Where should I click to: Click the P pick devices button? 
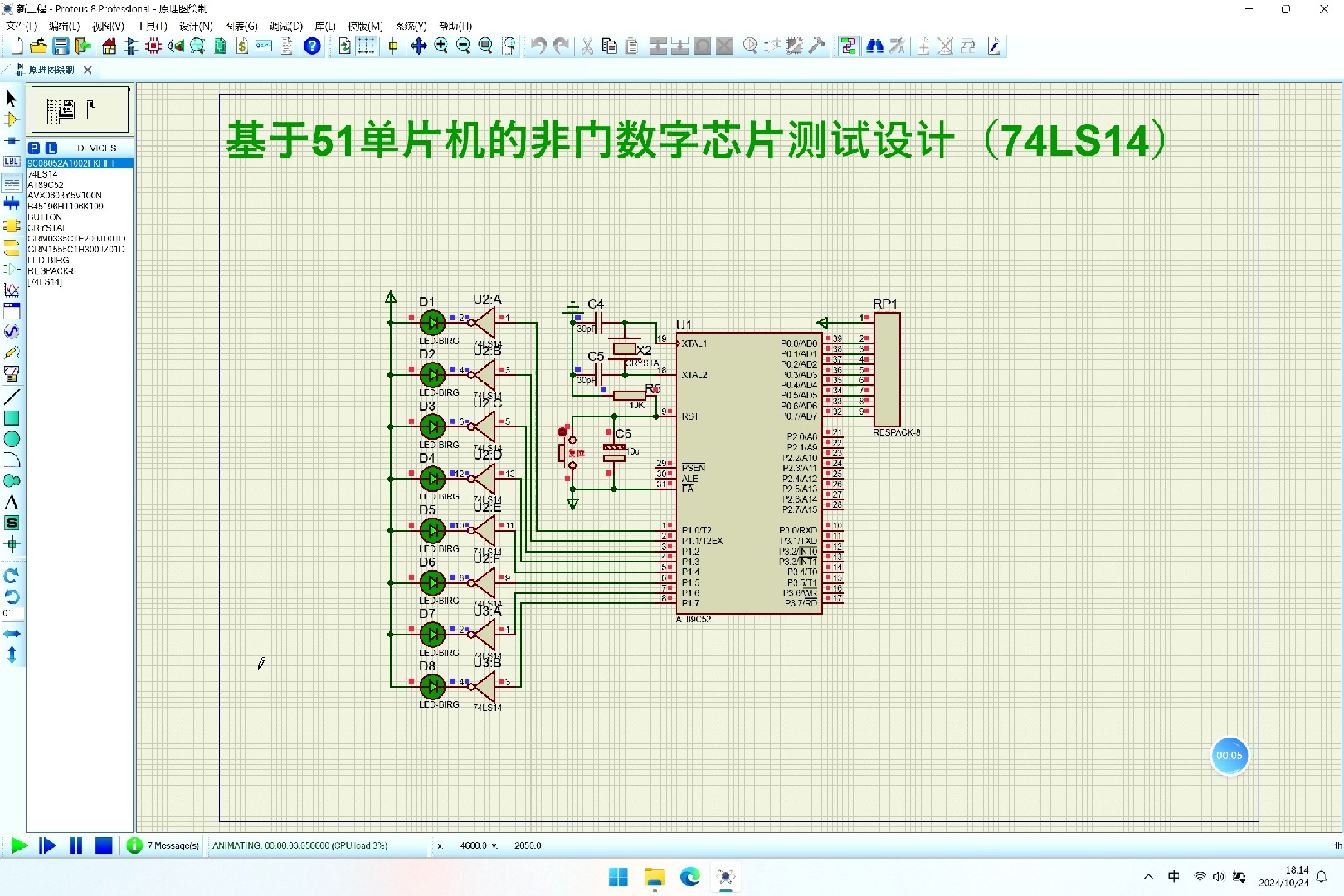pyautogui.click(x=33, y=147)
